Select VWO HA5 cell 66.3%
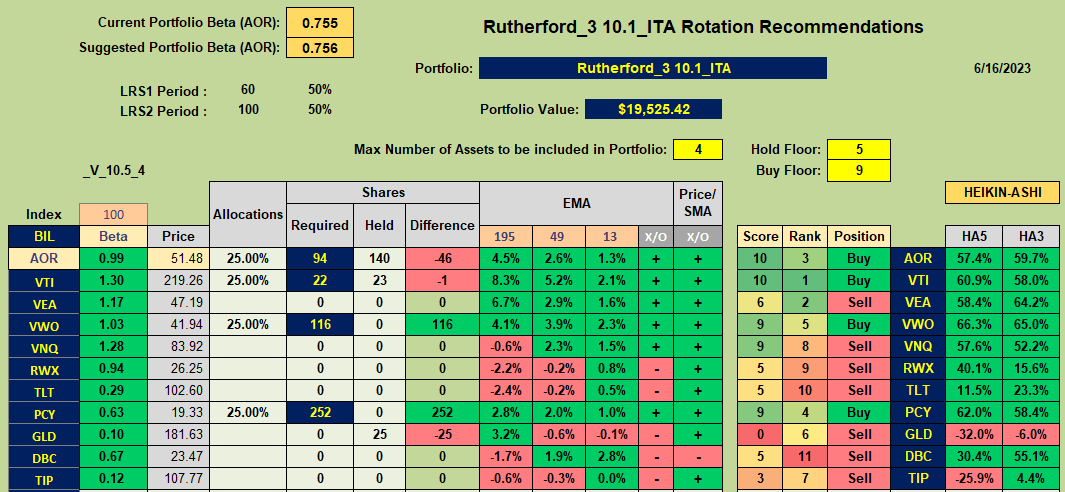Viewport: 1065px width, 492px height. pyautogui.click(x=974, y=325)
